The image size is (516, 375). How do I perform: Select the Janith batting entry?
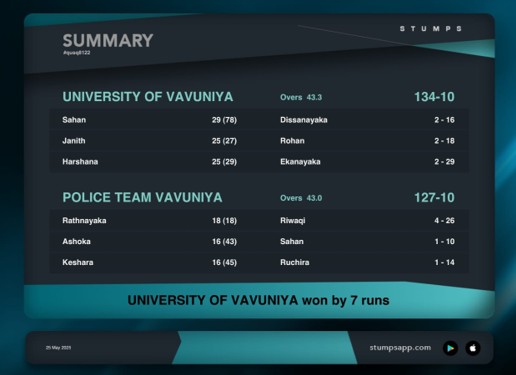click(x=150, y=141)
